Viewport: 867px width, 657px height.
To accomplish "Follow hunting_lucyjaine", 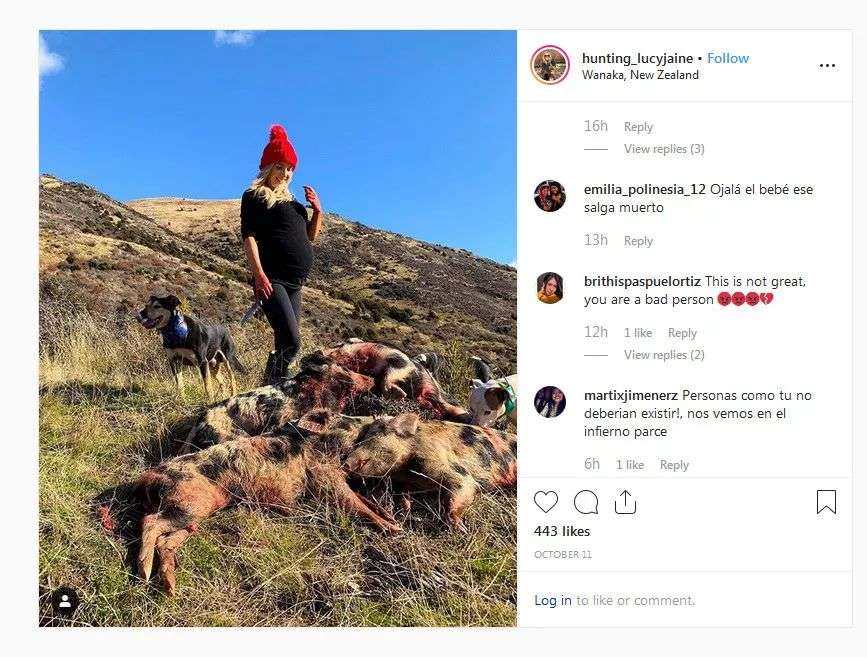I will [728, 58].
